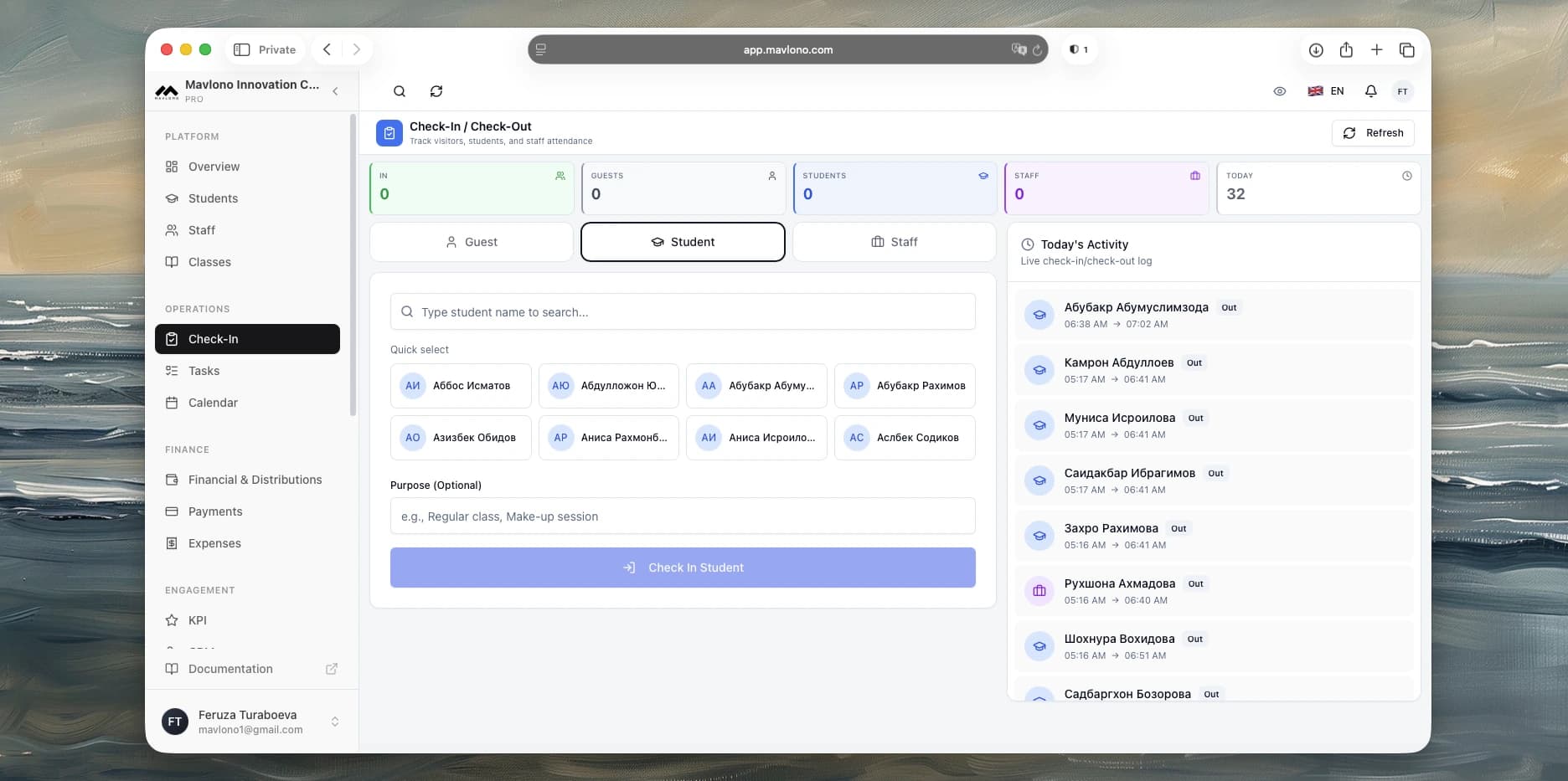The height and width of the screenshot is (781, 1568).
Task: Open the notifications bell
Action: pos(1370,91)
